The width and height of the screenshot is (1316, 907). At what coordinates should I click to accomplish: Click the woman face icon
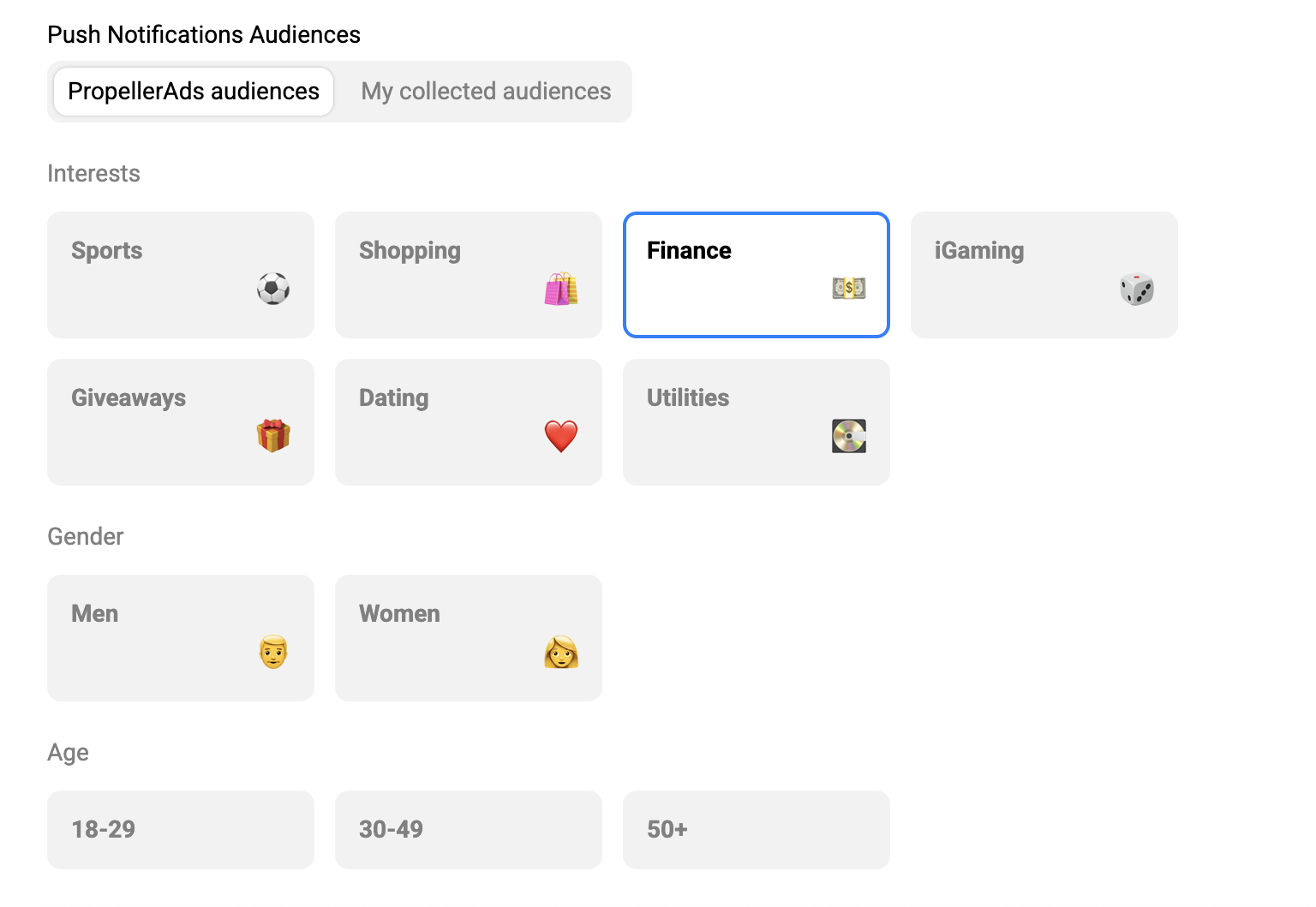[561, 652]
